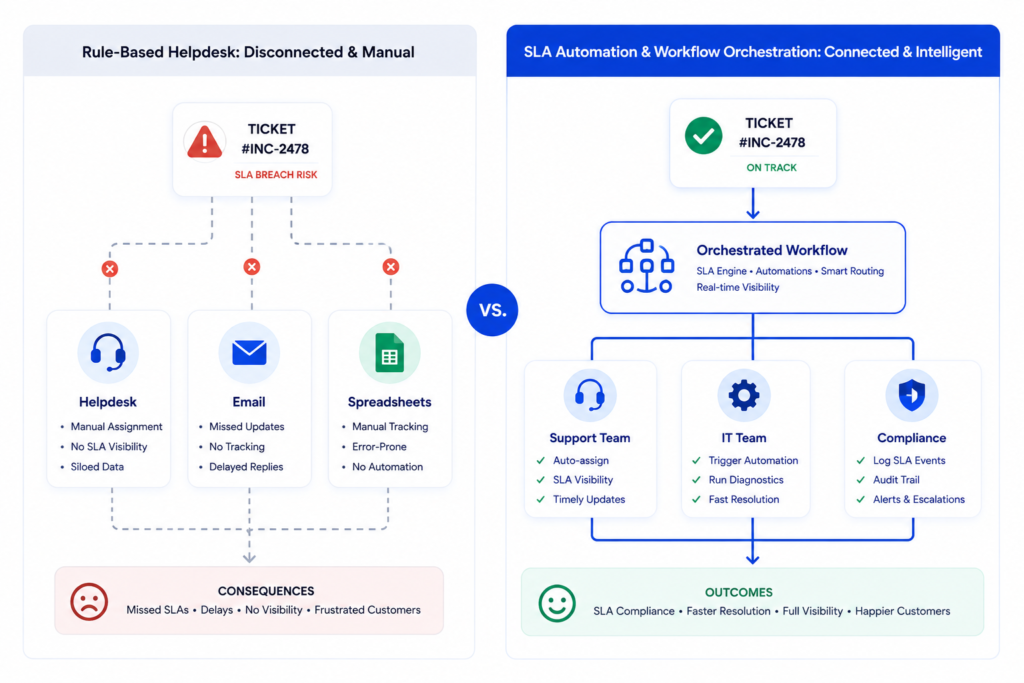Screen dimensions: 1024x683
Task: Click the checkmark beside Auto-assign
Action: 541,460
